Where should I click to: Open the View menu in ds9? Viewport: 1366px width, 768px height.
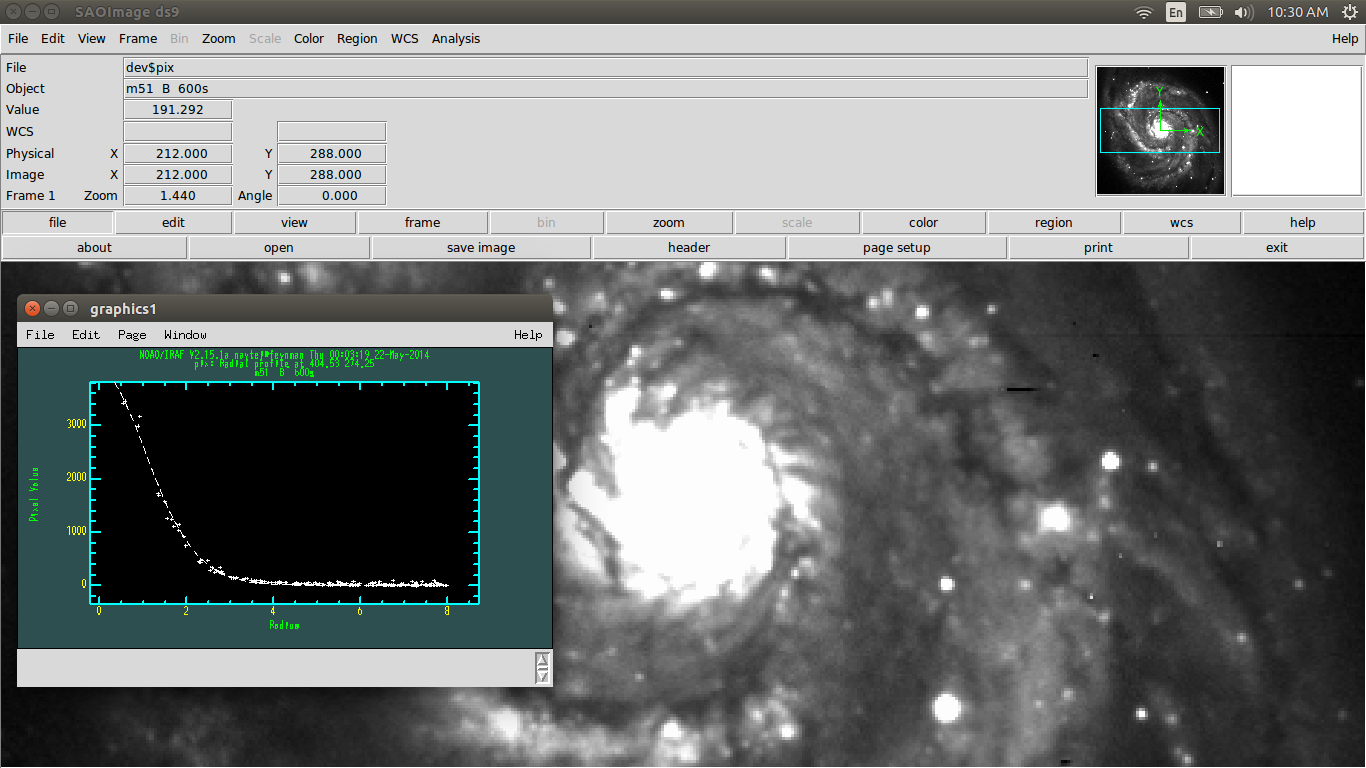coord(92,39)
